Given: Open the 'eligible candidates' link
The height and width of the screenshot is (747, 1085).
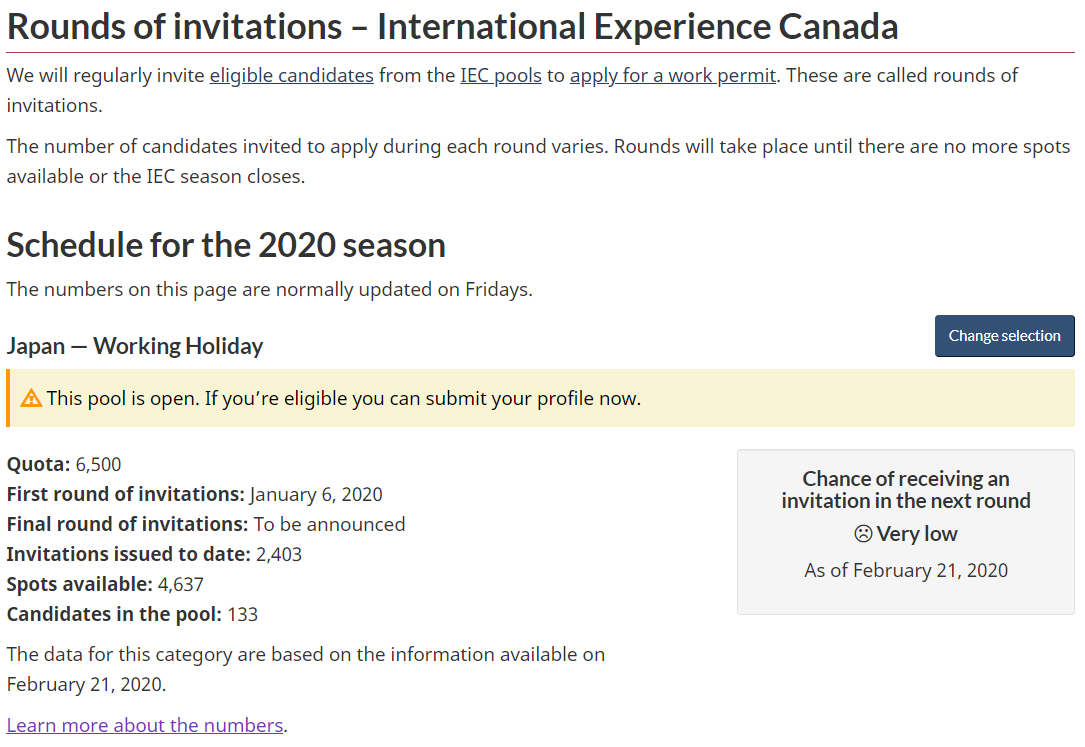Looking at the screenshot, I should 291,75.
